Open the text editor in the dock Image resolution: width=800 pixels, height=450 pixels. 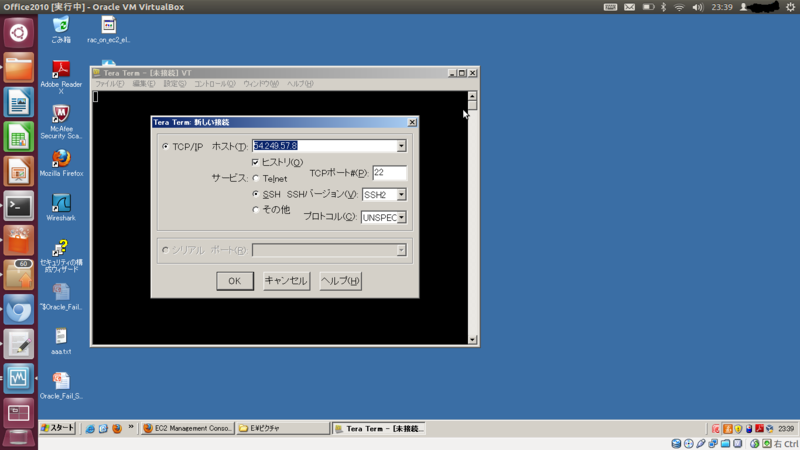pos(18,344)
